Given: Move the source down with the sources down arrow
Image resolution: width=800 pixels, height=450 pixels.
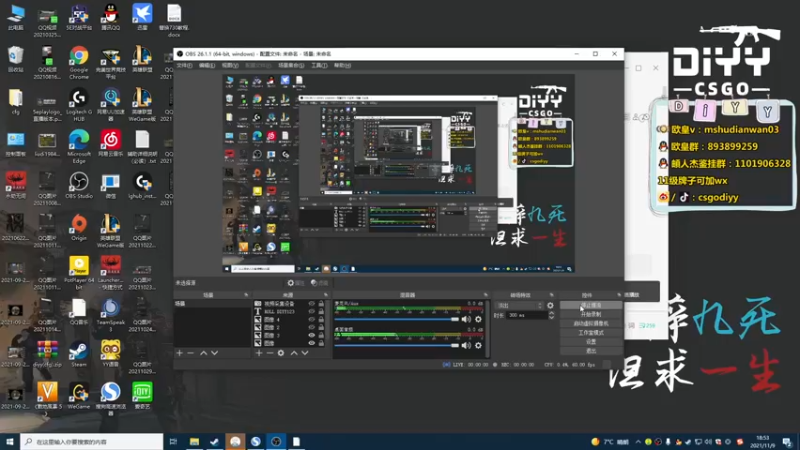Looking at the screenshot, I should tap(305, 353).
